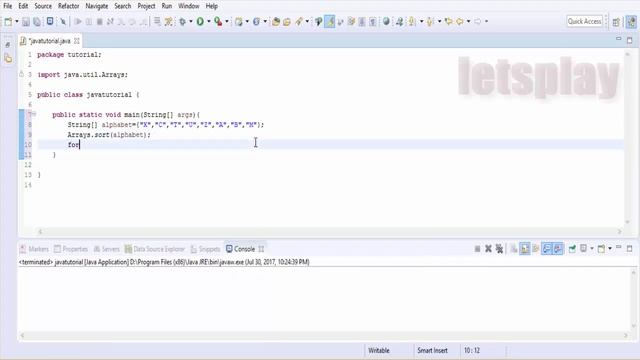Toggle show console on standard output
The image size is (640, 360).
pyautogui.click(x=547, y=249)
